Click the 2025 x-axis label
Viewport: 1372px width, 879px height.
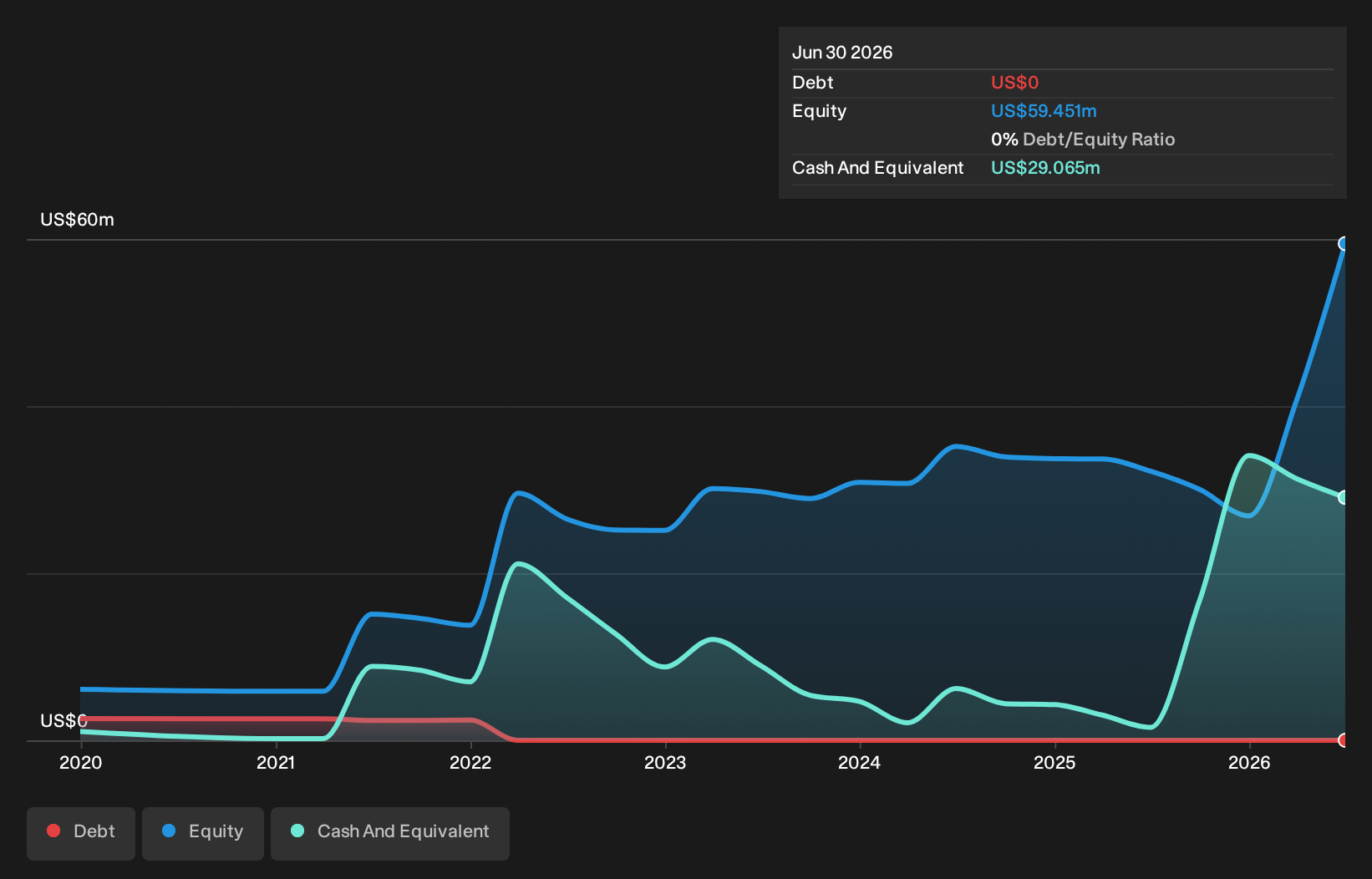(1054, 762)
